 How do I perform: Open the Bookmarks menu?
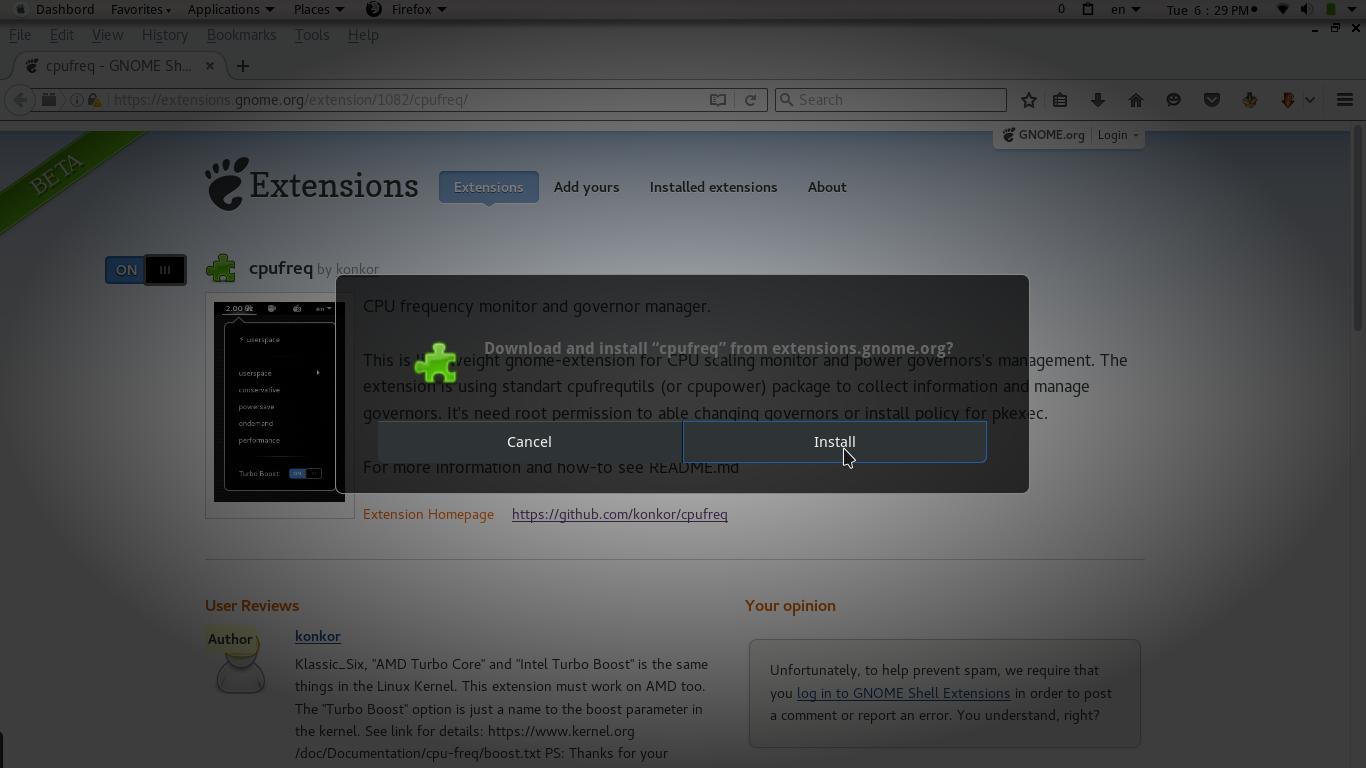point(241,35)
